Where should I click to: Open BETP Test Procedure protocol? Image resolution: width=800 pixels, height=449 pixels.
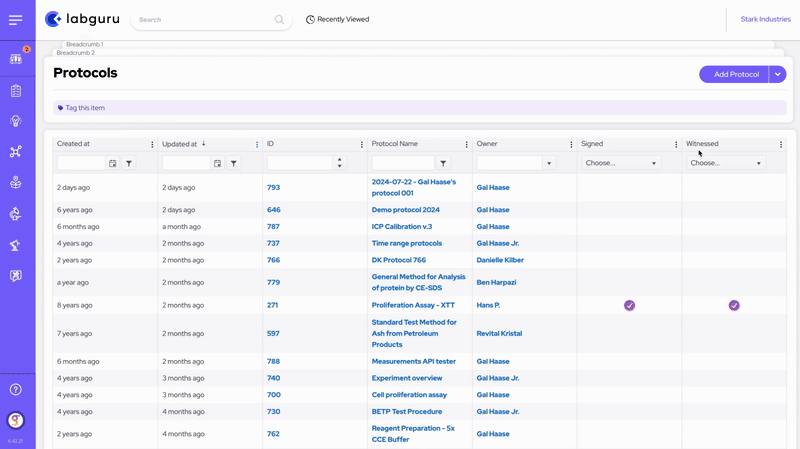tap(407, 412)
